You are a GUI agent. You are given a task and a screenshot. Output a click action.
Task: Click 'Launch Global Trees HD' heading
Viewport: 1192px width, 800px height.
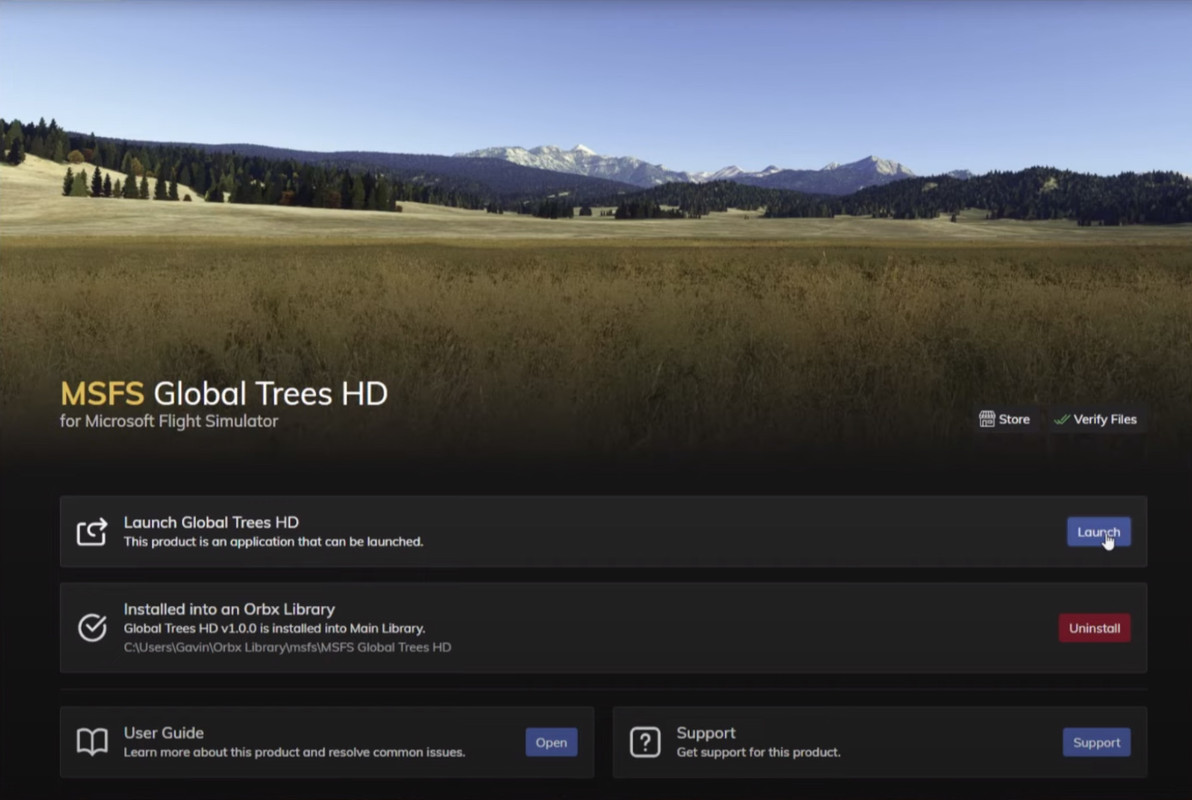tap(211, 522)
